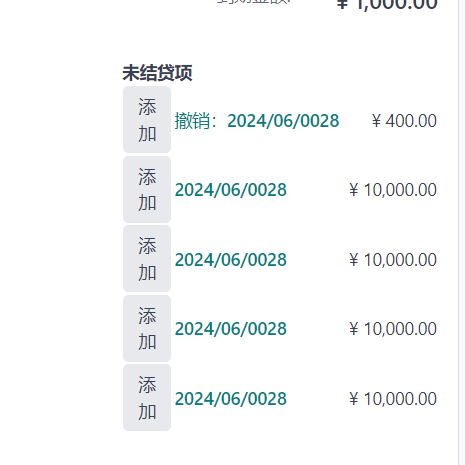This screenshot has width=465, height=465.
Task: Select the ¥ 400.00 amount
Action: pyautogui.click(x=404, y=121)
